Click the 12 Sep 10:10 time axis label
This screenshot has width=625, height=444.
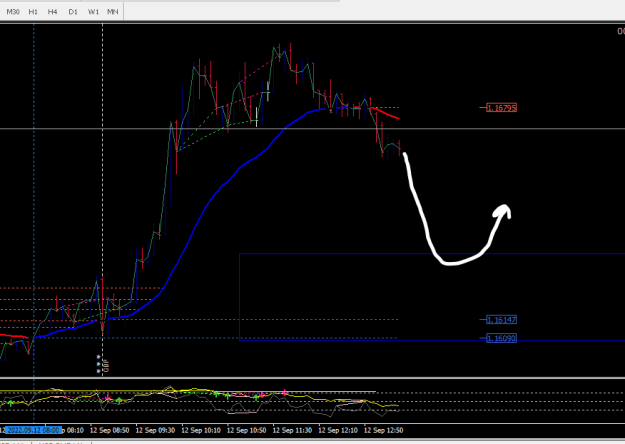click(x=201, y=430)
